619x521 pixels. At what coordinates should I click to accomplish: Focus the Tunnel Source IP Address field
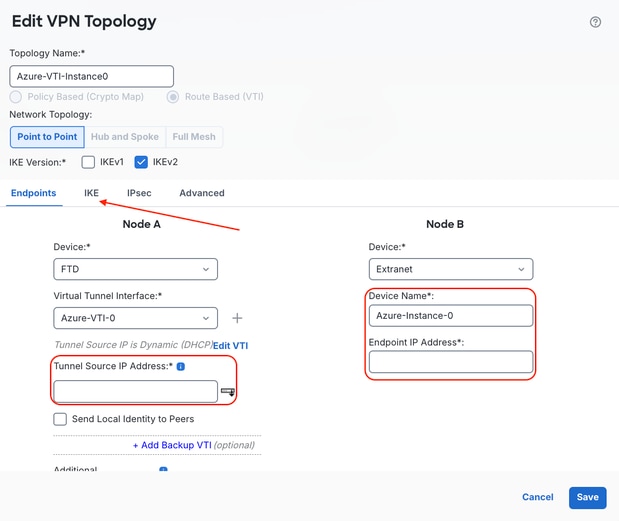(135, 392)
